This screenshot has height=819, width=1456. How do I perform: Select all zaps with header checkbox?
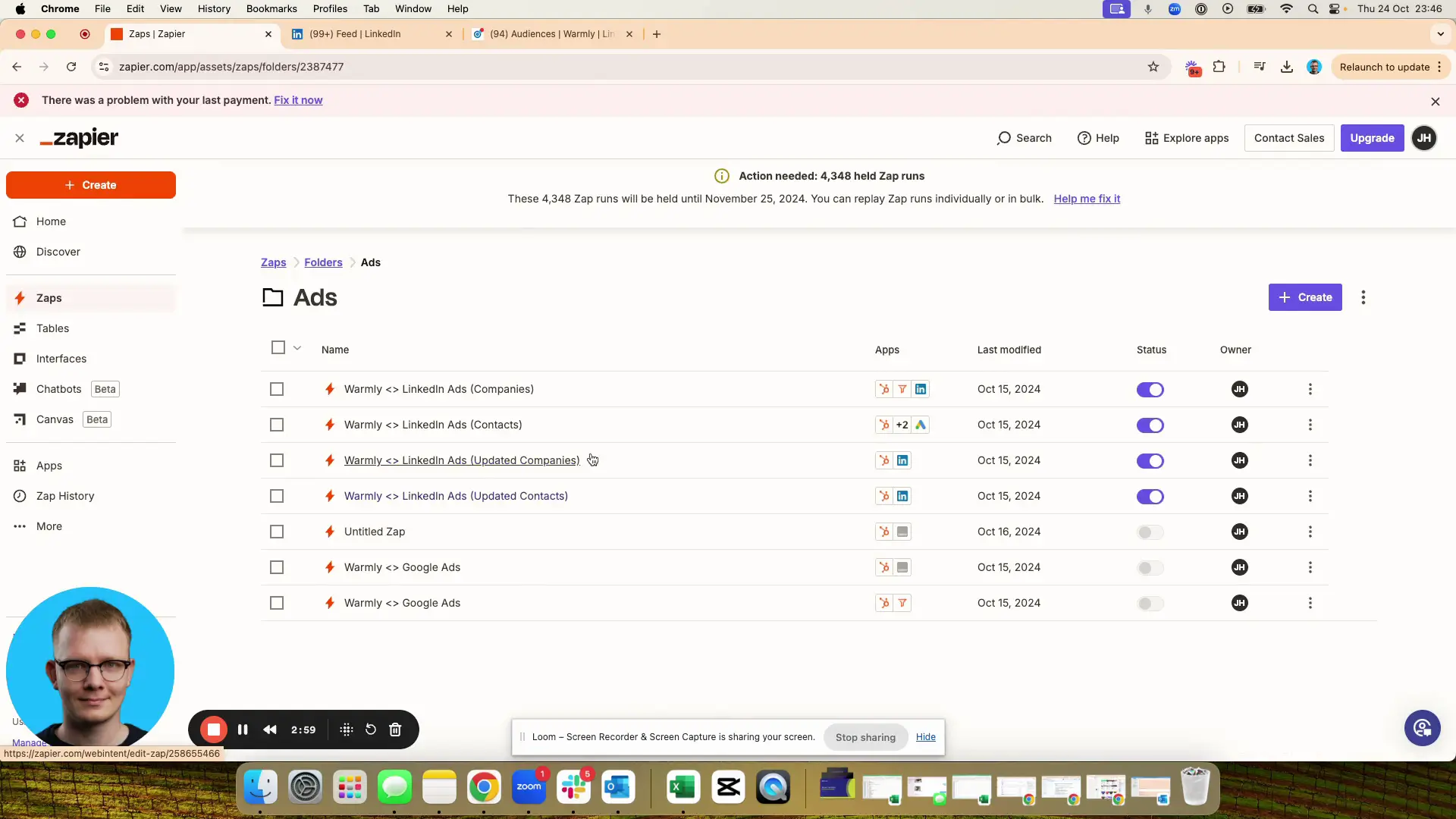278,348
